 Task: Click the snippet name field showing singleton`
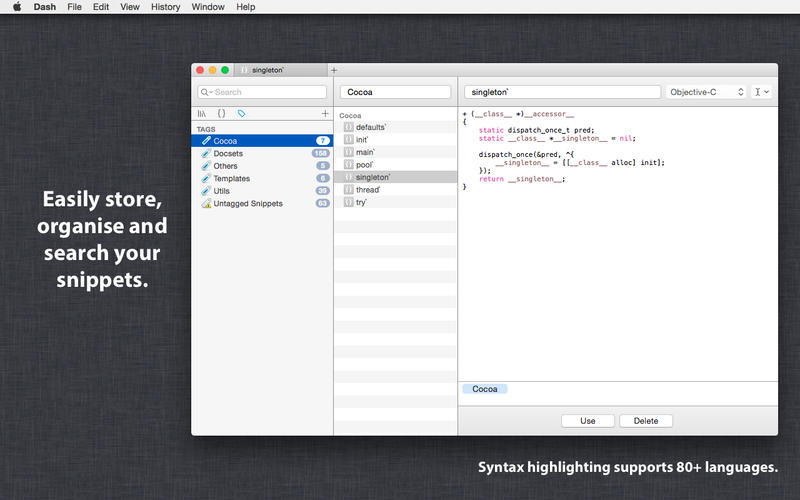point(562,92)
